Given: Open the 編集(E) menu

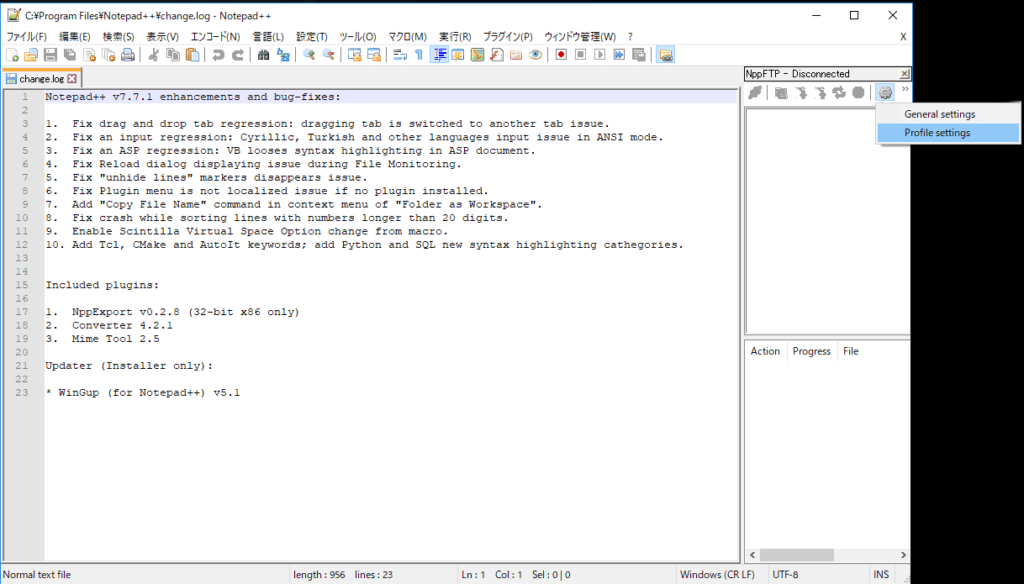Looking at the screenshot, I should [74, 37].
